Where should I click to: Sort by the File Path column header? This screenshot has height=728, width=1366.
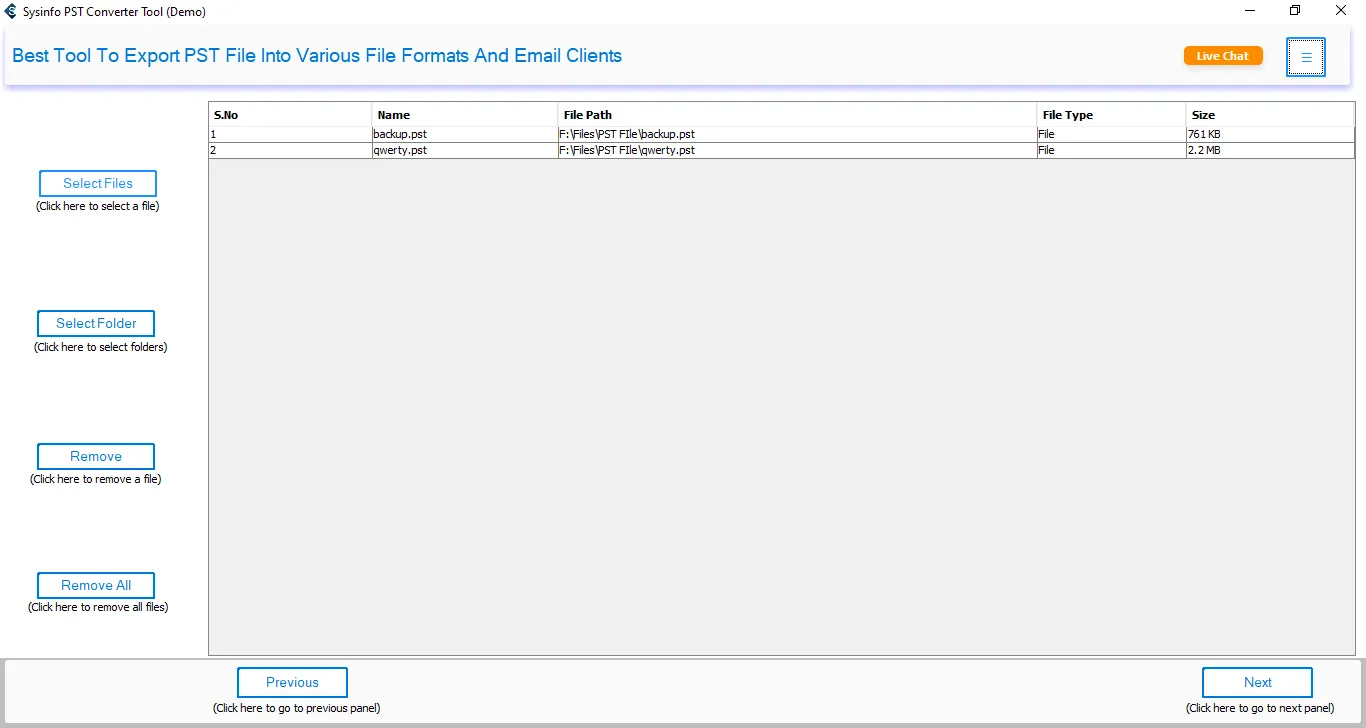[798, 115]
